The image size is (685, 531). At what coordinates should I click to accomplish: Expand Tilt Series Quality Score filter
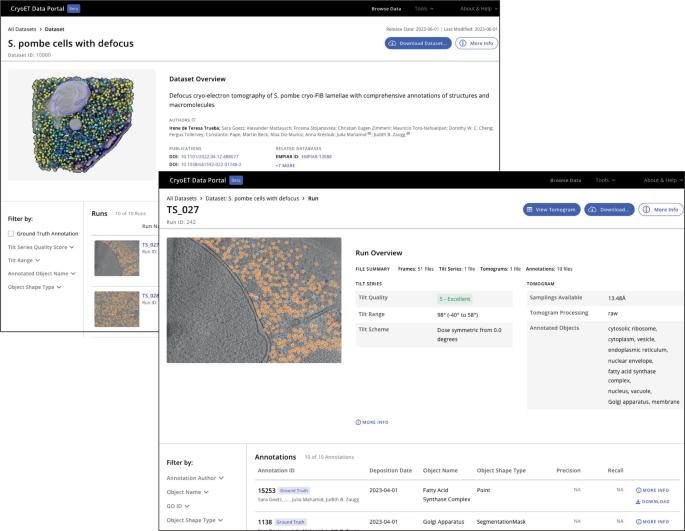(41, 247)
